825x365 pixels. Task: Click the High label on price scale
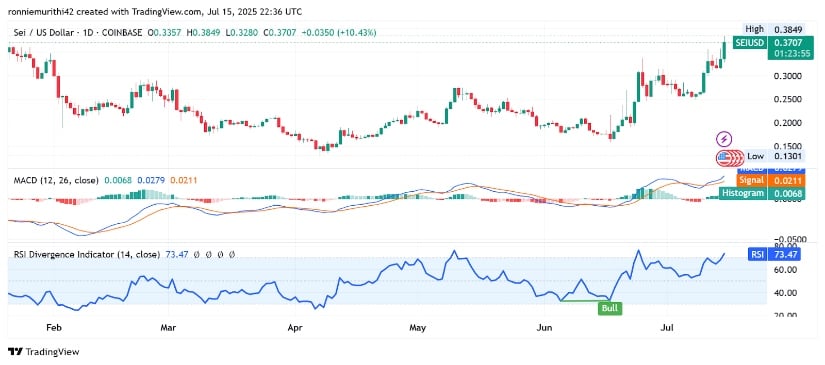(754, 29)
